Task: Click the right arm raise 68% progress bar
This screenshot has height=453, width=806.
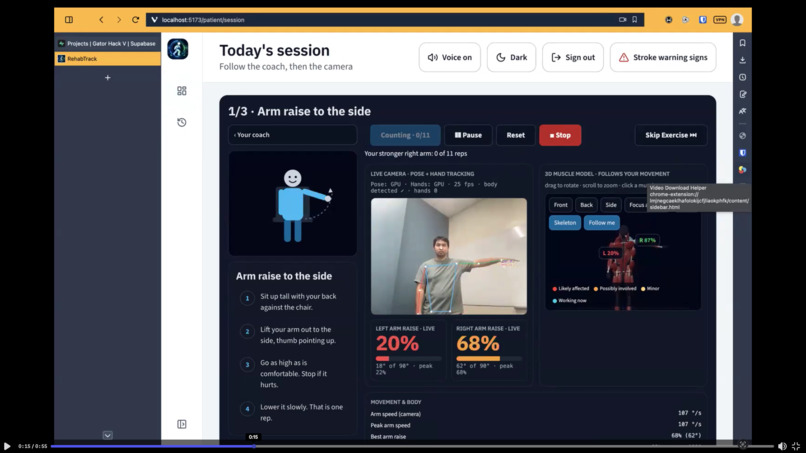Action: coord(489,358)
